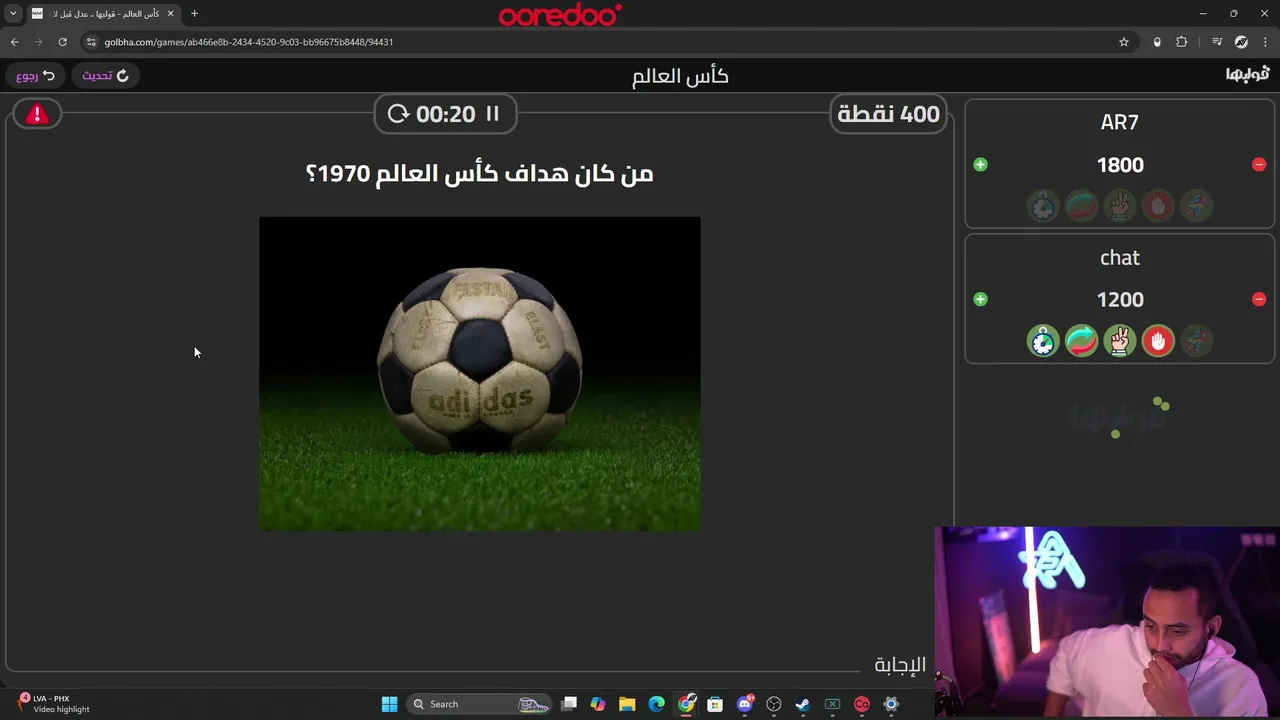Select the chat team name

[x=1120, y=258]
